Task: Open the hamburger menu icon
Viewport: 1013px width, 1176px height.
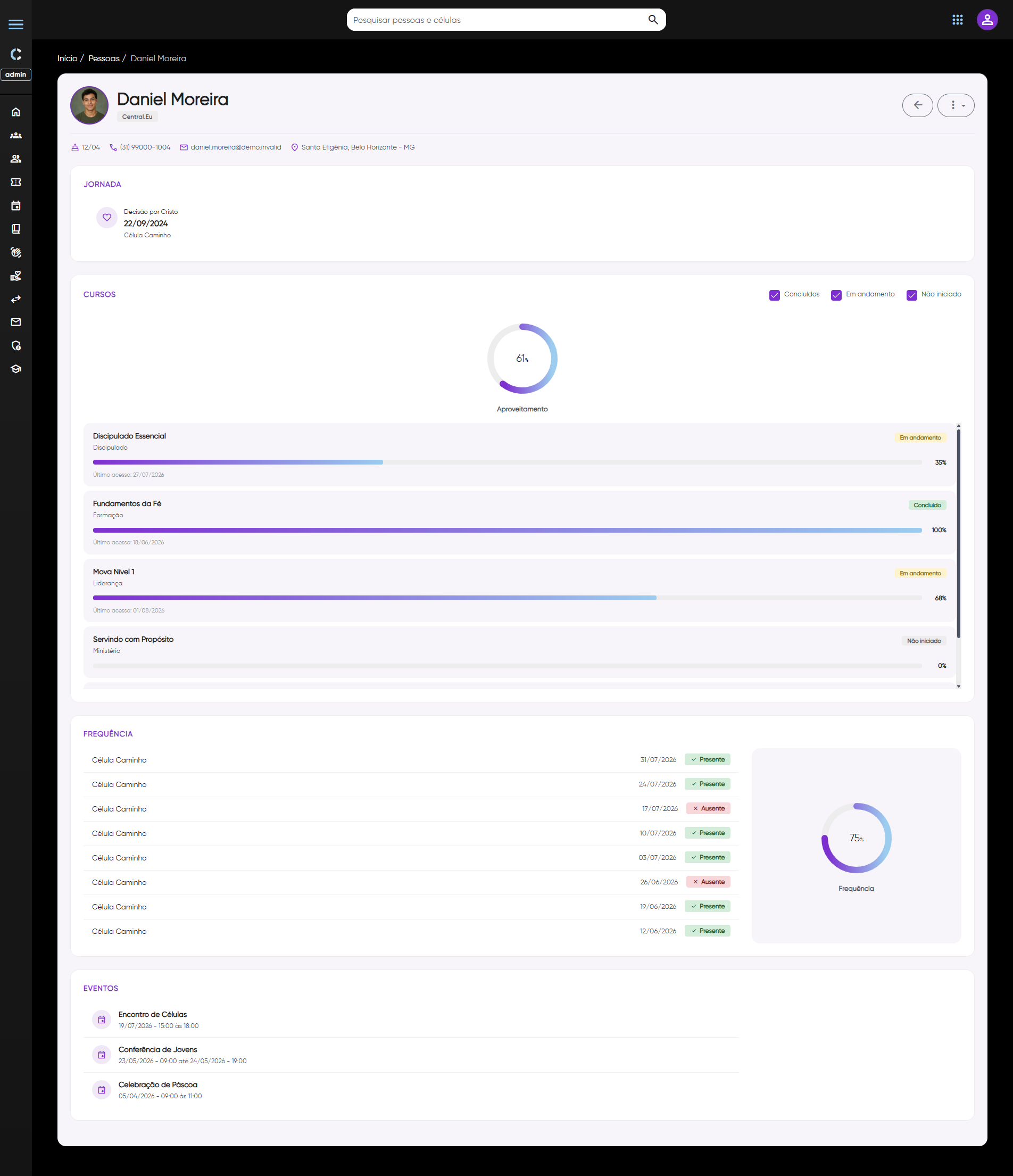Action: click(x=16, y=24)
